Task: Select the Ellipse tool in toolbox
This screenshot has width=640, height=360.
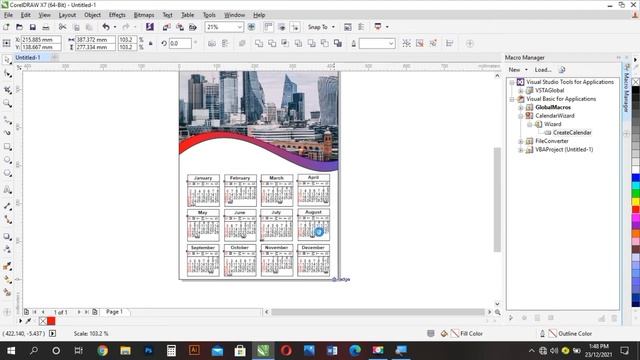Action: click(x=7, y=160)
